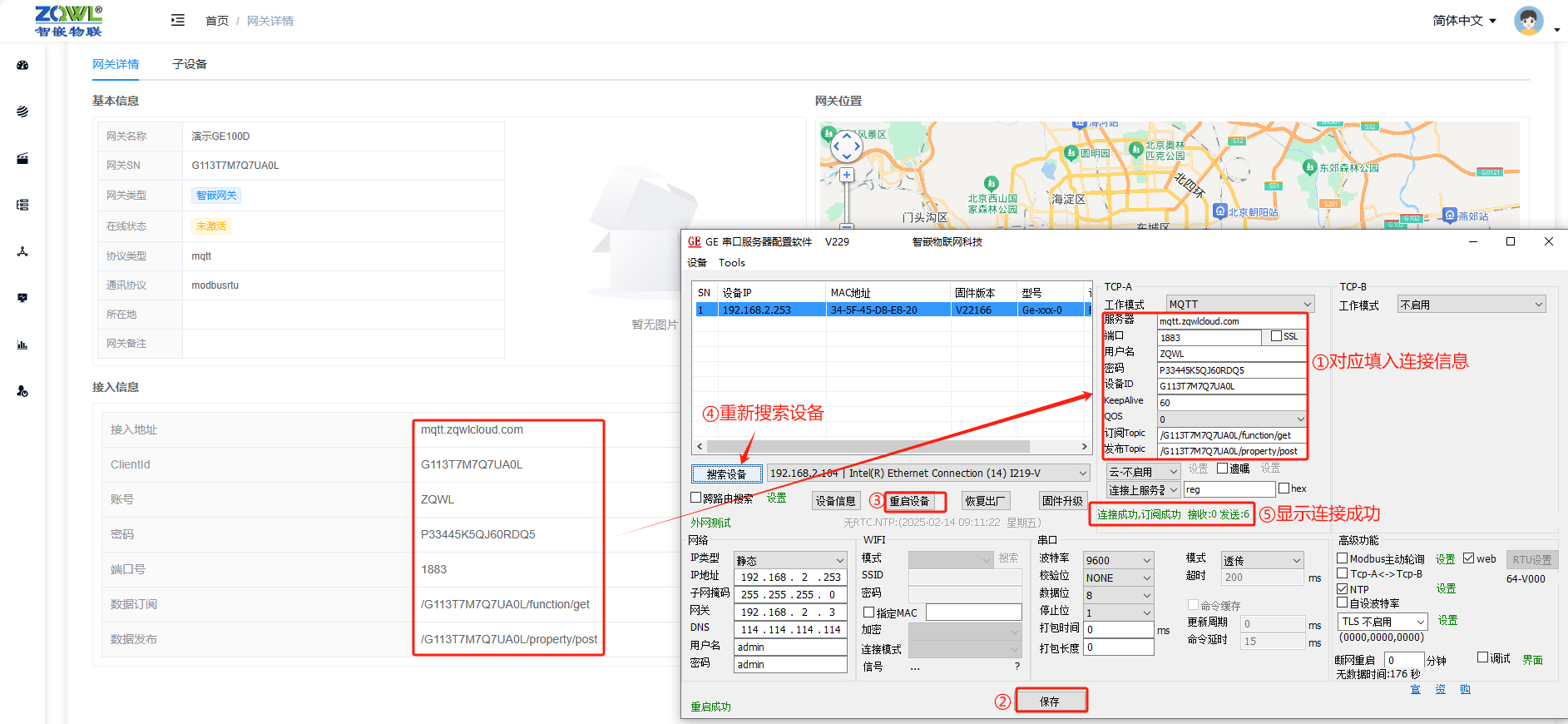
Task: Click the map zoom slider track
Action: [846, 204]
